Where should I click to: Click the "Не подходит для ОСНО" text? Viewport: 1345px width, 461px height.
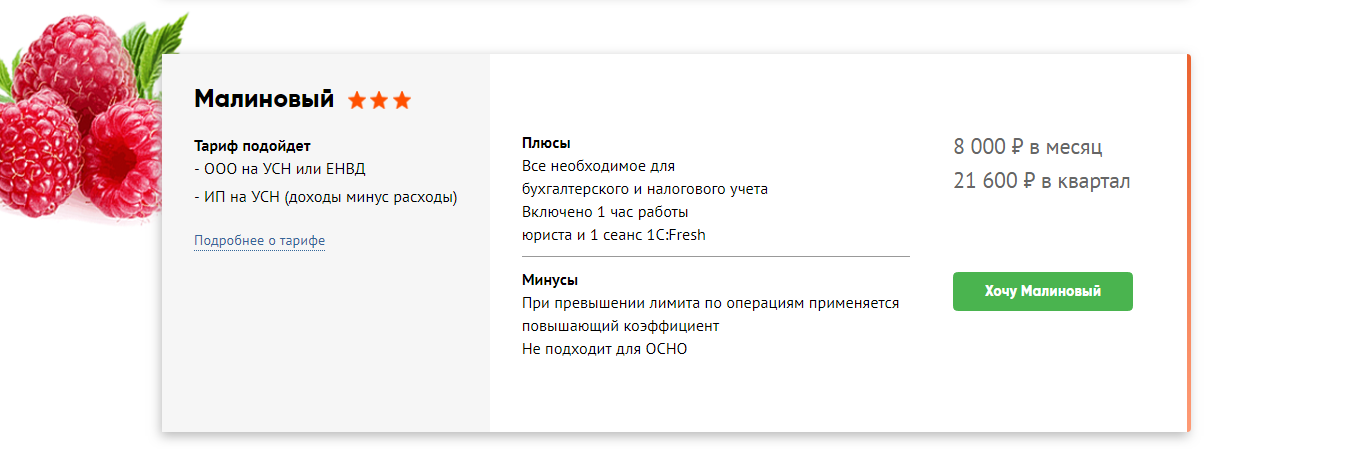click(605, 349)
